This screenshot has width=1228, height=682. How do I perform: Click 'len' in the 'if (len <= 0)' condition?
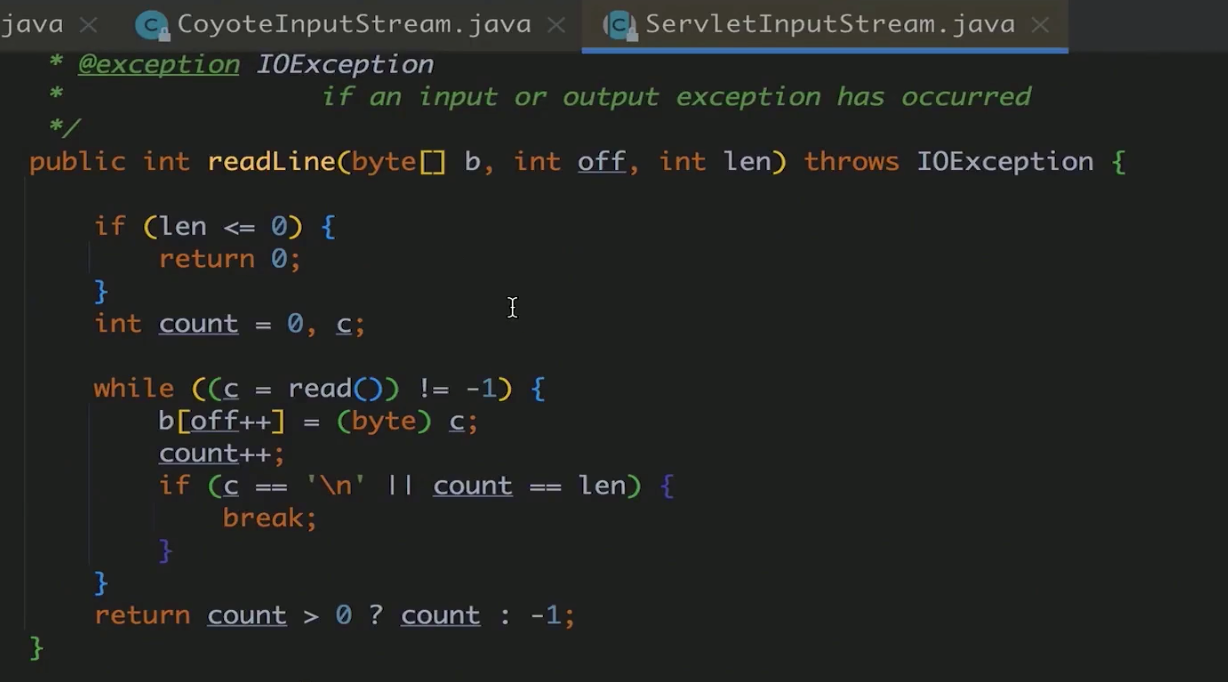(x=182, y=227)
